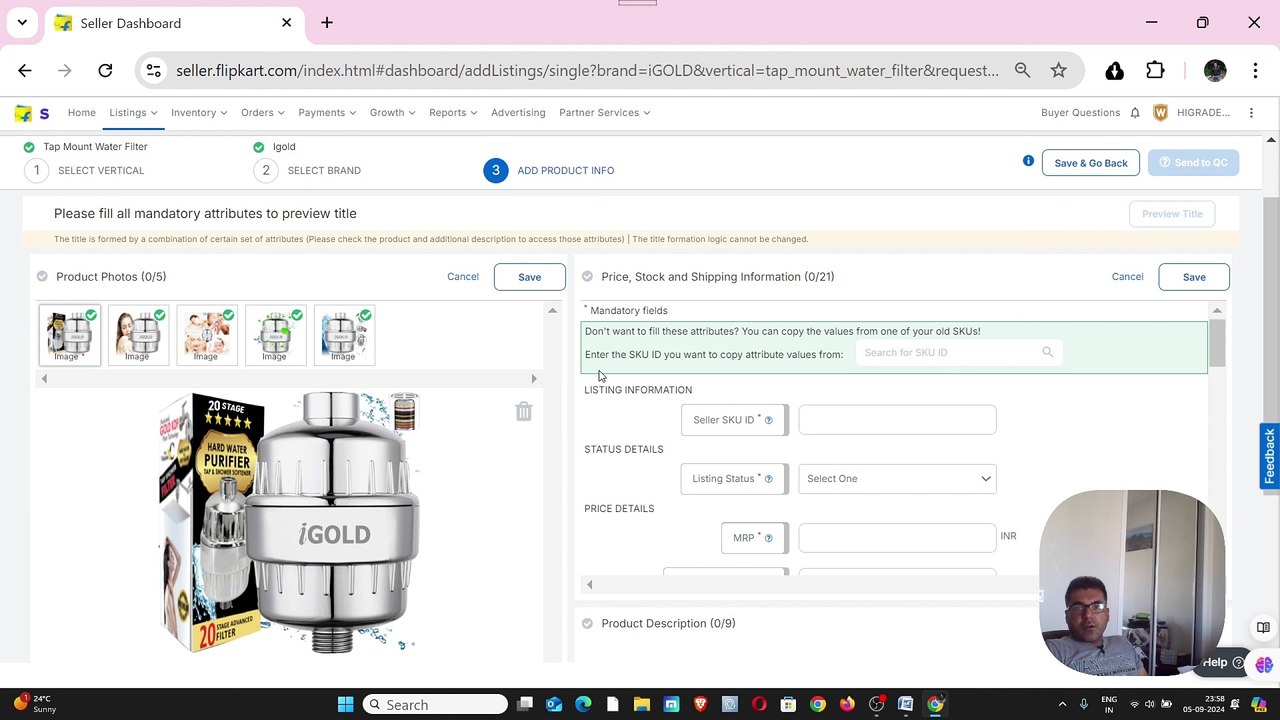The image size is (1280, 720).
Task: Expand the Reports menu
Action: point(453,113)
